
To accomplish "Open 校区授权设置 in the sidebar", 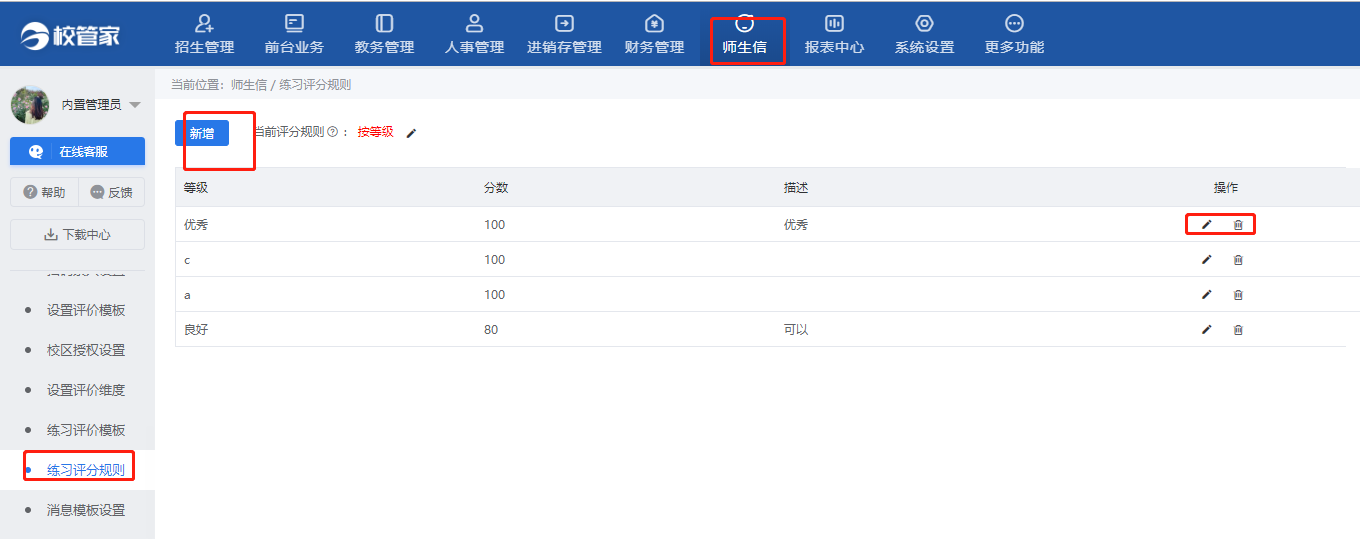I will click(x=86, y=350).
